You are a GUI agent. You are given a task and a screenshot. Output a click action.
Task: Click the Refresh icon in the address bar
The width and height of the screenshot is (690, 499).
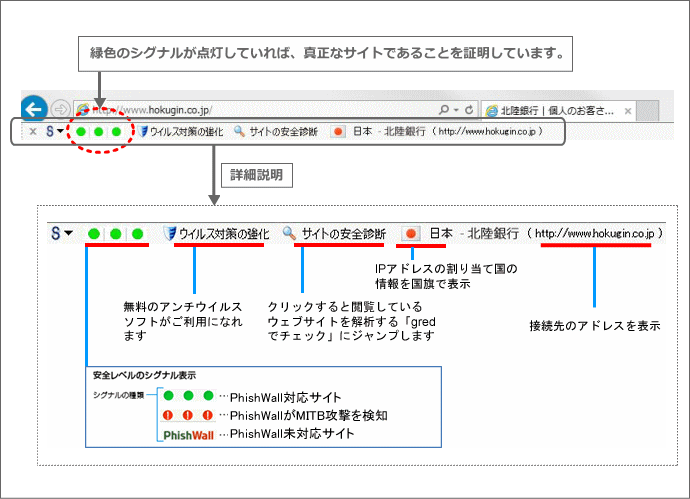pyautogui.click(x=469, y=110)
